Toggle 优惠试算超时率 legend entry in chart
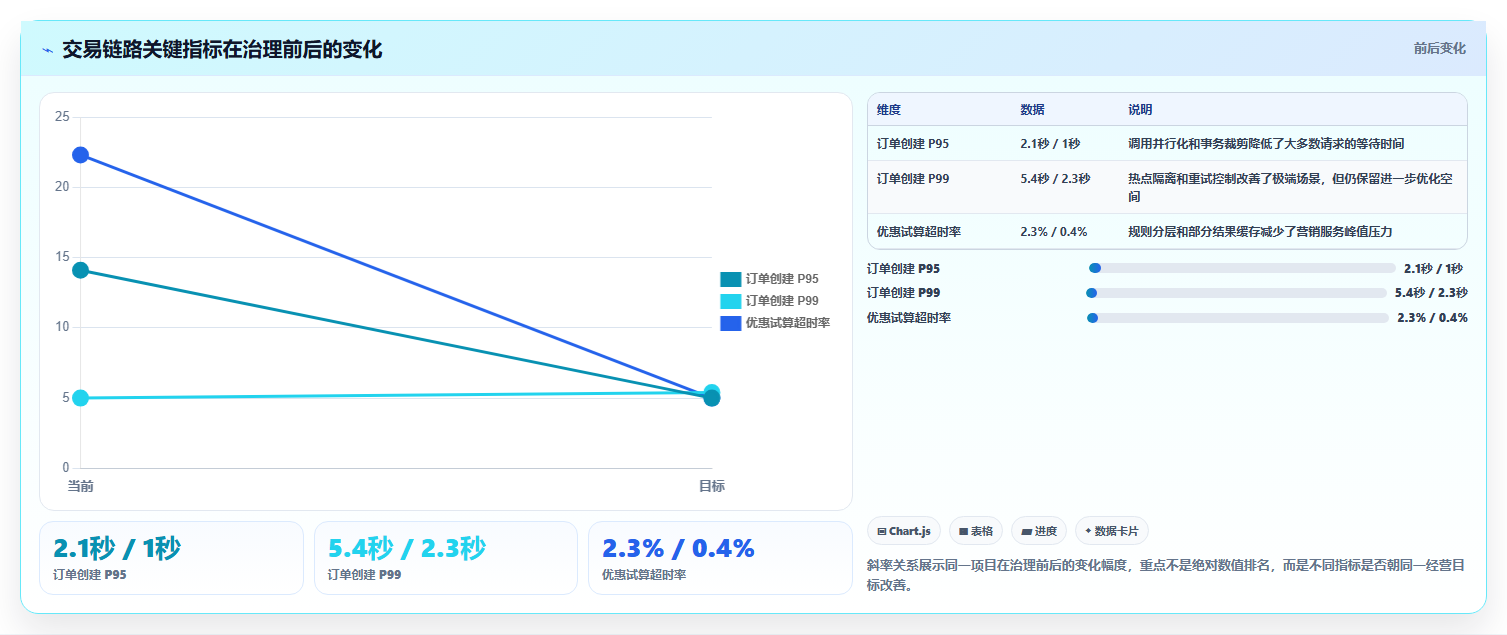1507x635 pixels. click(x=775, y=323)
